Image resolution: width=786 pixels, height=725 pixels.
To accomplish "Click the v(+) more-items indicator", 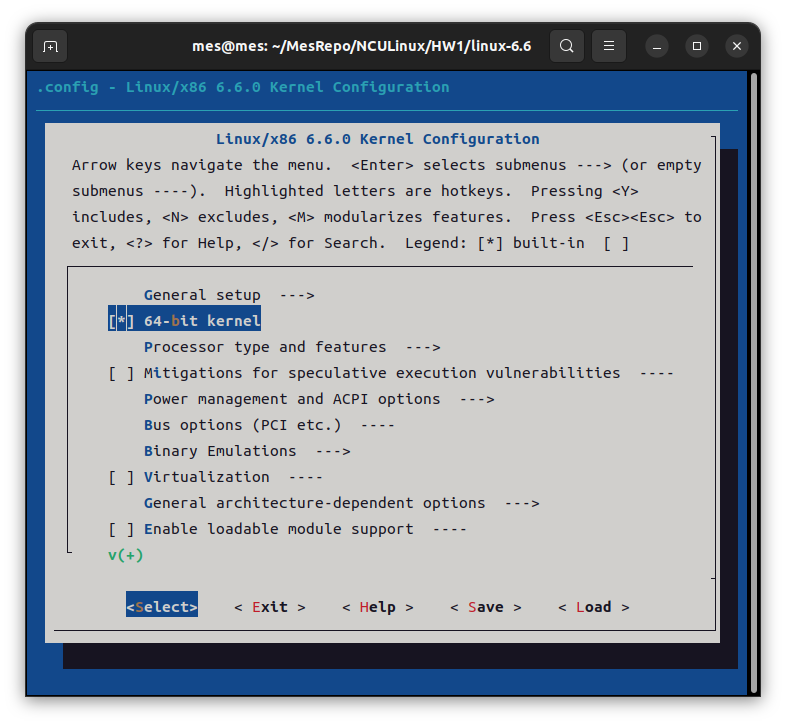I will 126,555.
